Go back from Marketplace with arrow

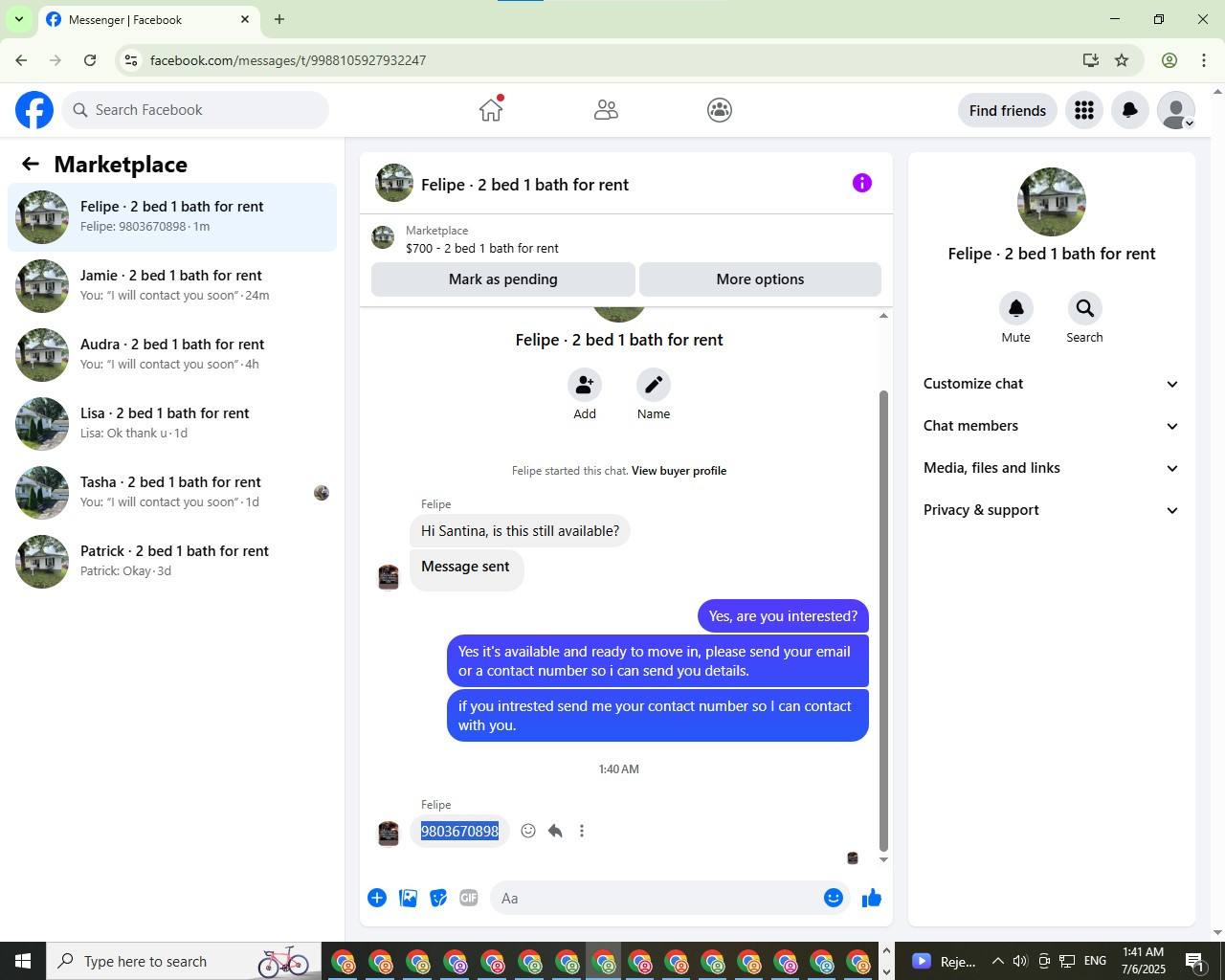pyautogui.click(x=31, y=164)
